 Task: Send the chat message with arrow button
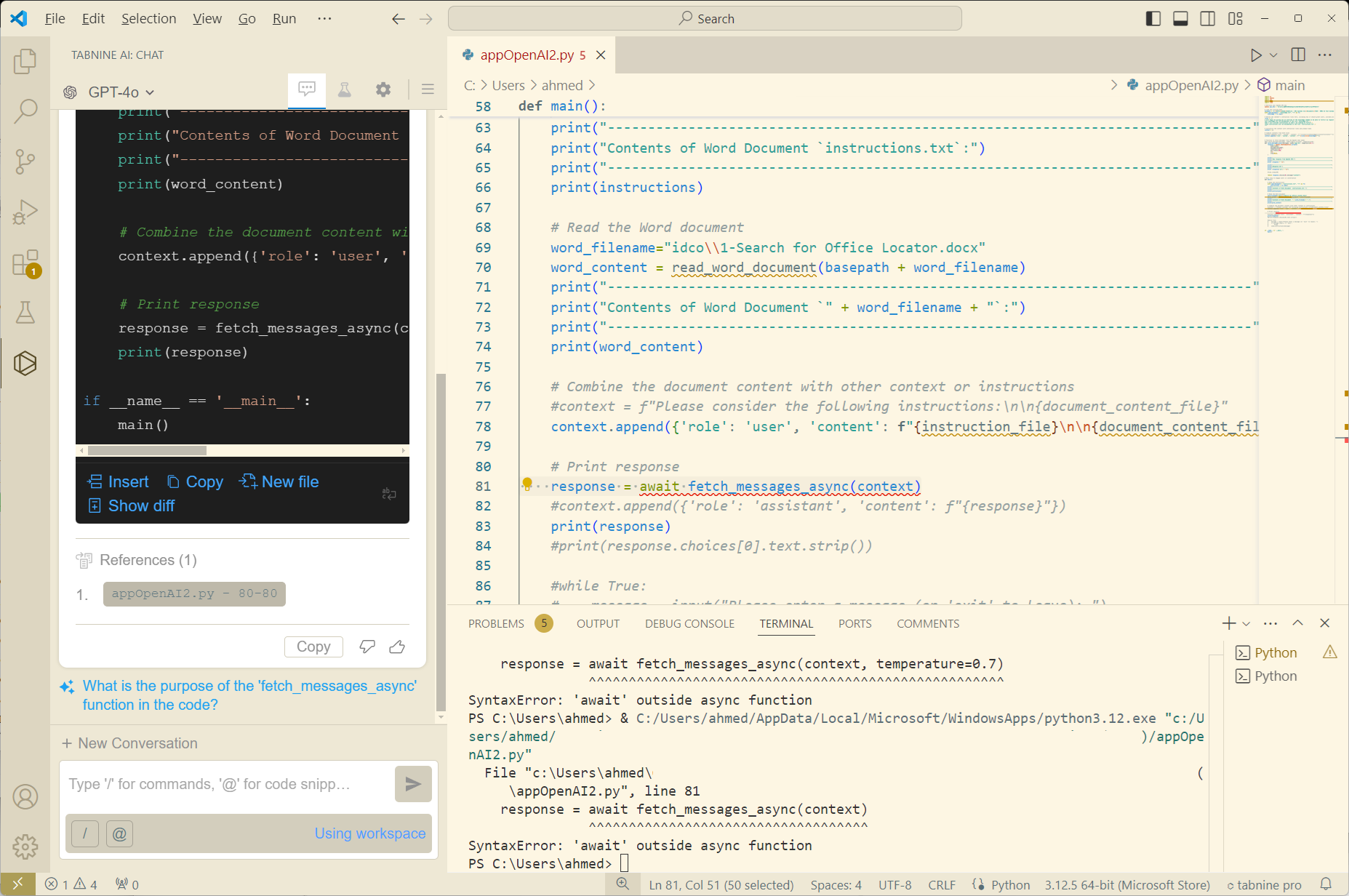click(x=413, y=784)
